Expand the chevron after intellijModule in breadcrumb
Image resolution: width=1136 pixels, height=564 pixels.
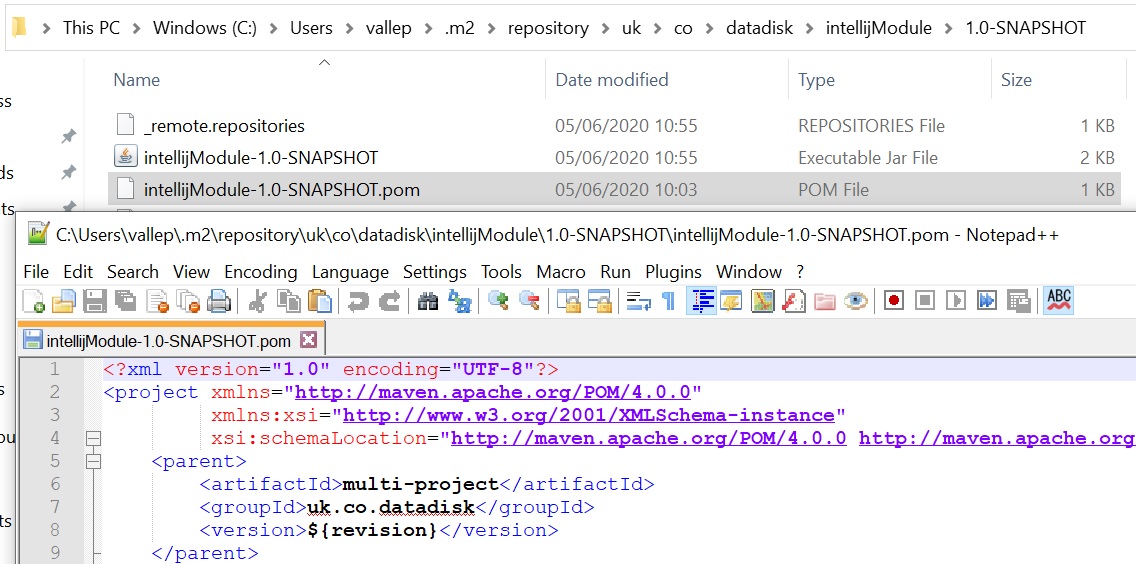949,28
